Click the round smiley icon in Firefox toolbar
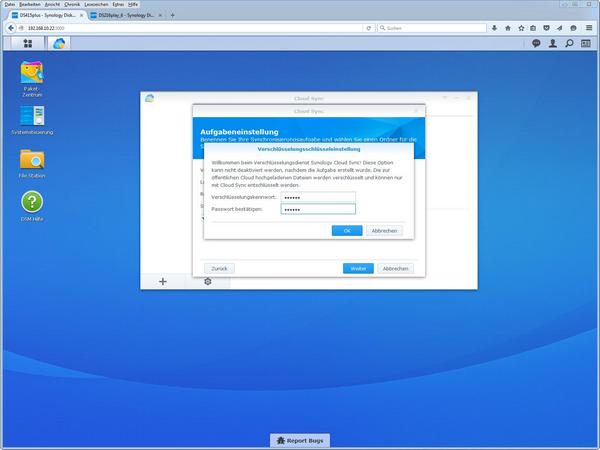Image resolution: width=600 pixels, height=450 pixels. tap(573, 28)
